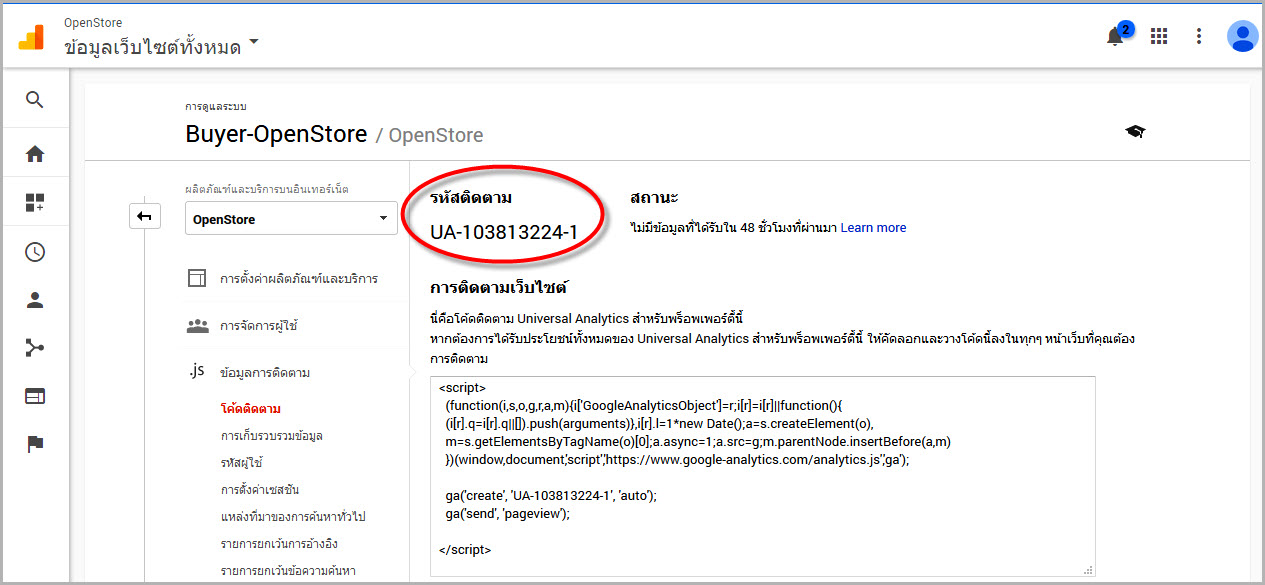Click the Buyer-OpenStore title text

(276, 134)
